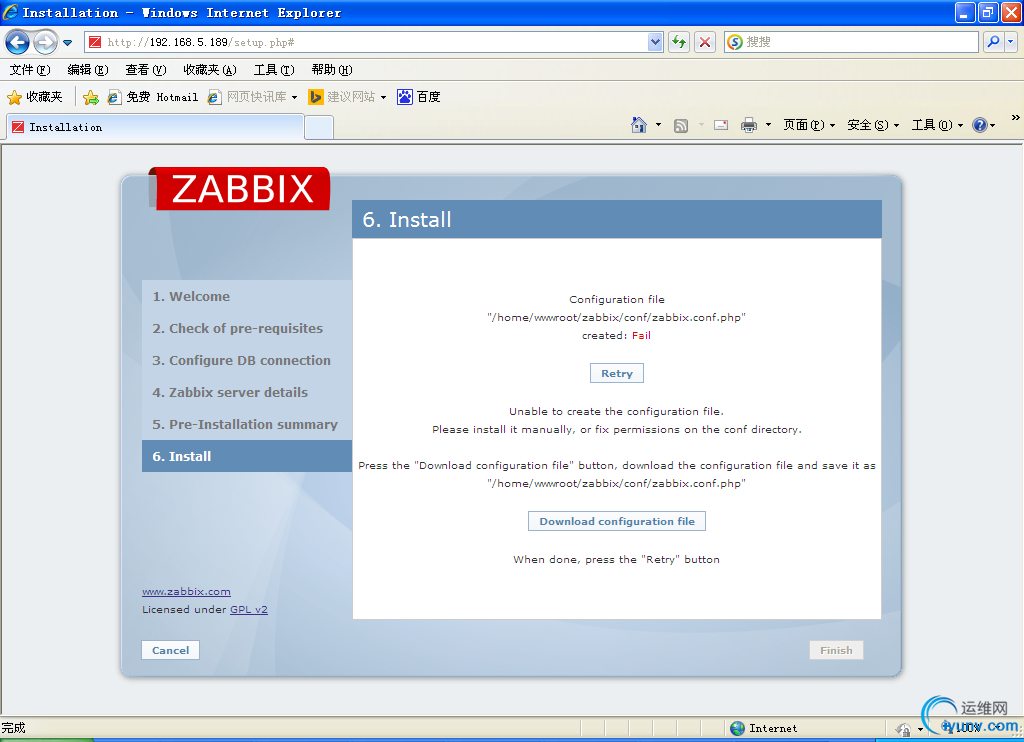Open the 百度 favorites link
The width and height of the screenshot is (1024, 742).
419,97
